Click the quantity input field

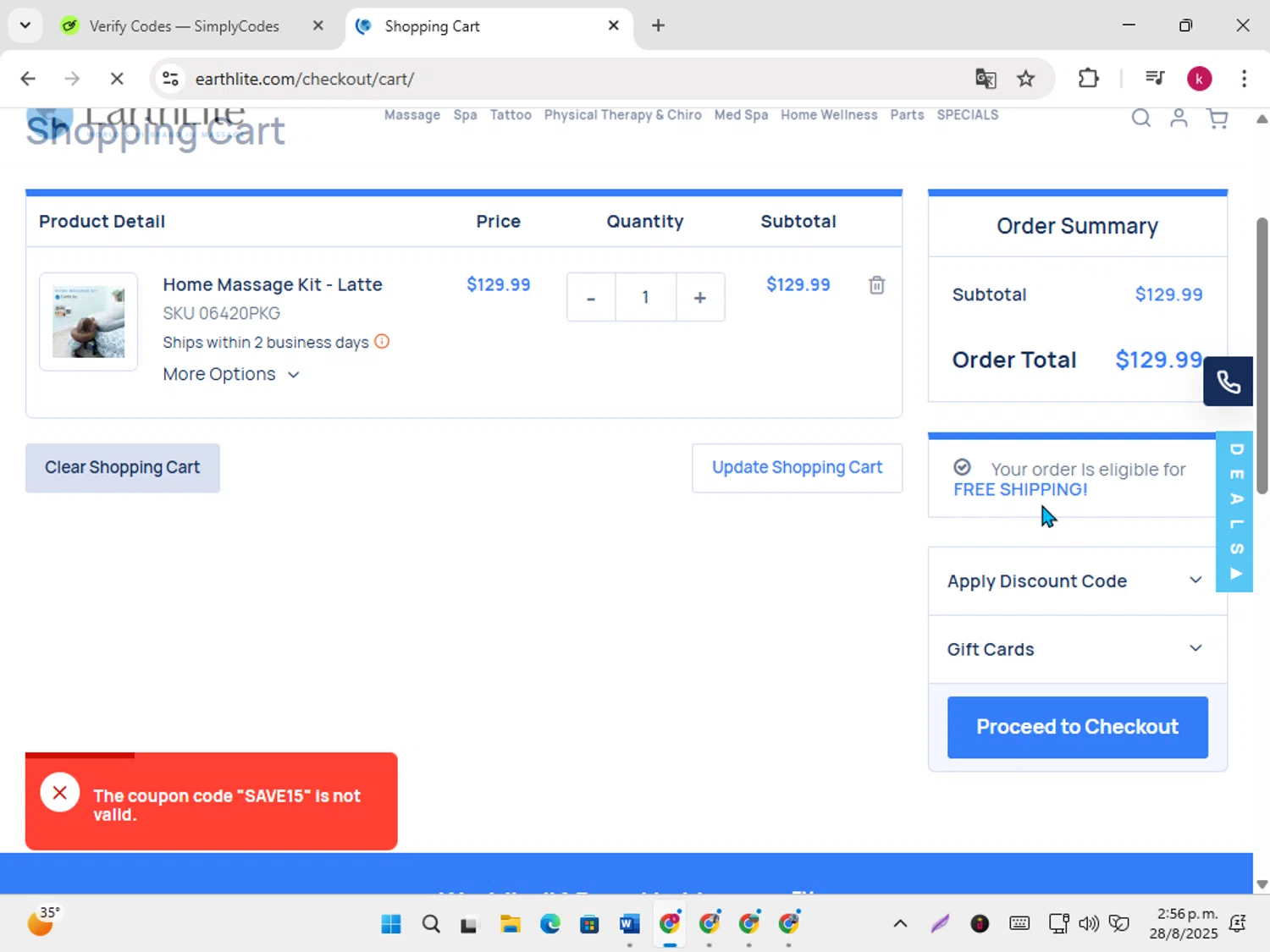coord(645,298)
